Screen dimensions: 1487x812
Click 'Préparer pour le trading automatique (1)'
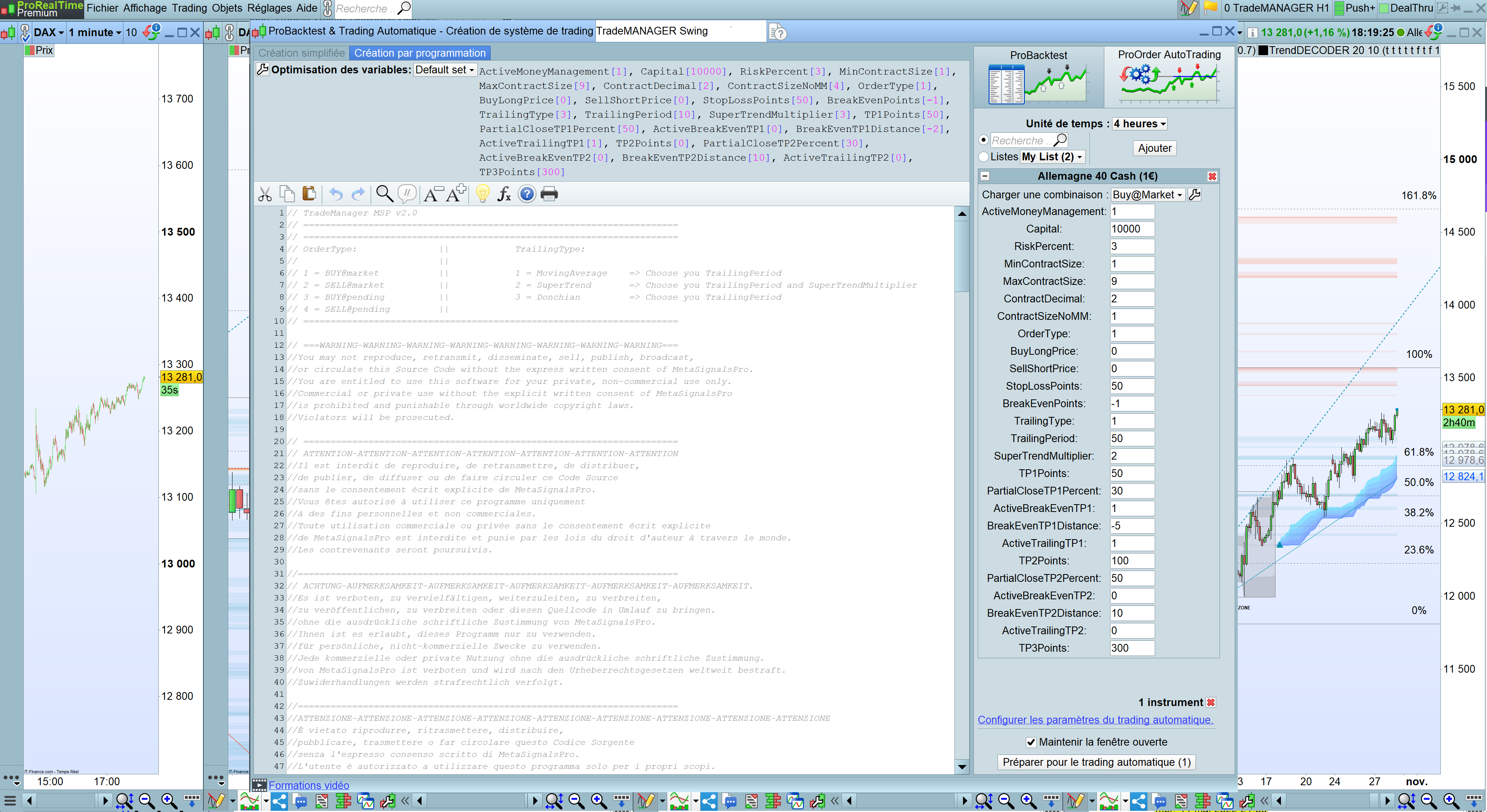pos(1096,762)
